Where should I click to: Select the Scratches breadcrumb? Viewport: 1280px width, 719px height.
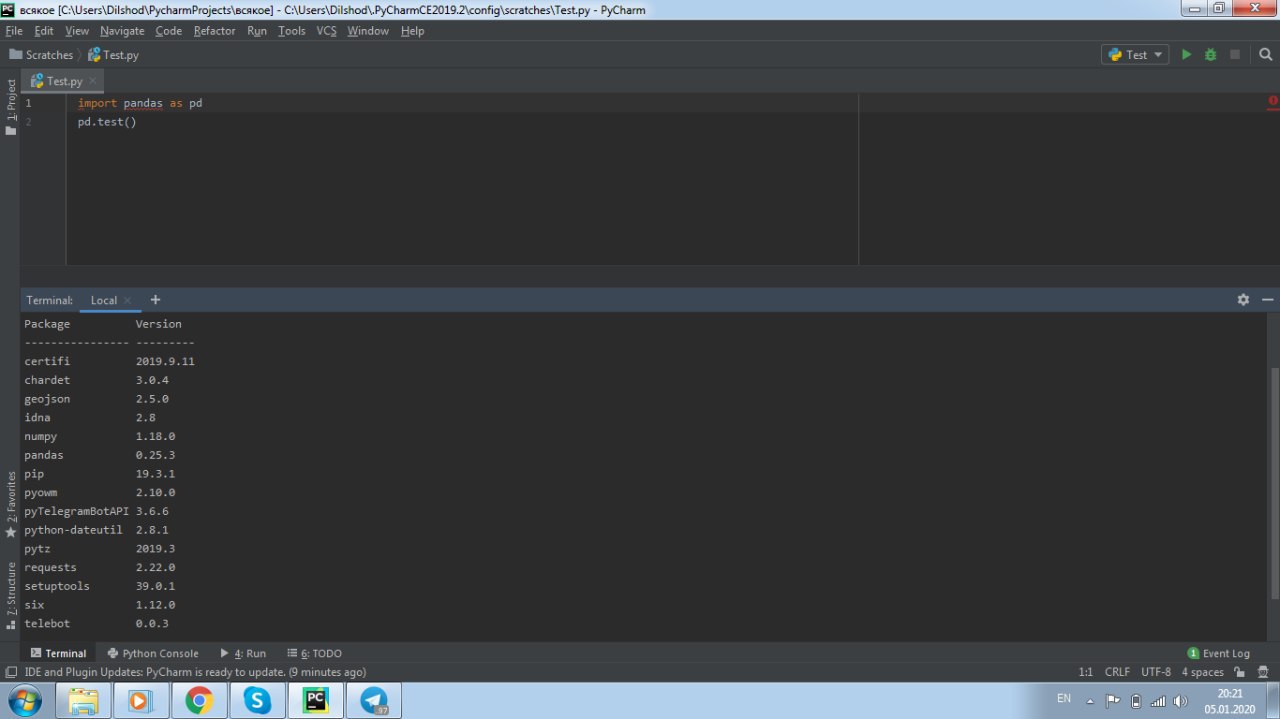tap(41, 55)
